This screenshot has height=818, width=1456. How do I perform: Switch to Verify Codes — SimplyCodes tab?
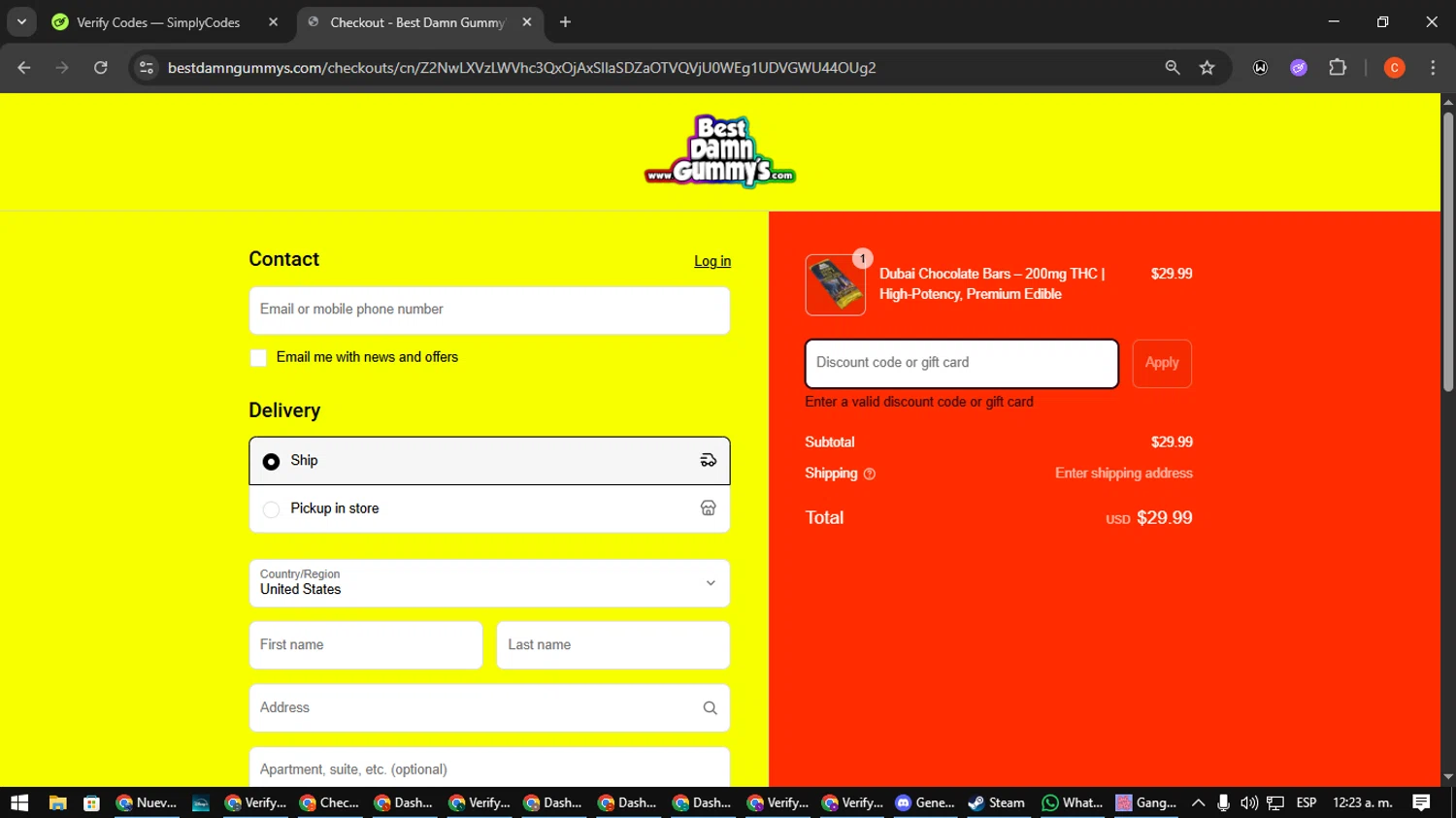point(158,22)
